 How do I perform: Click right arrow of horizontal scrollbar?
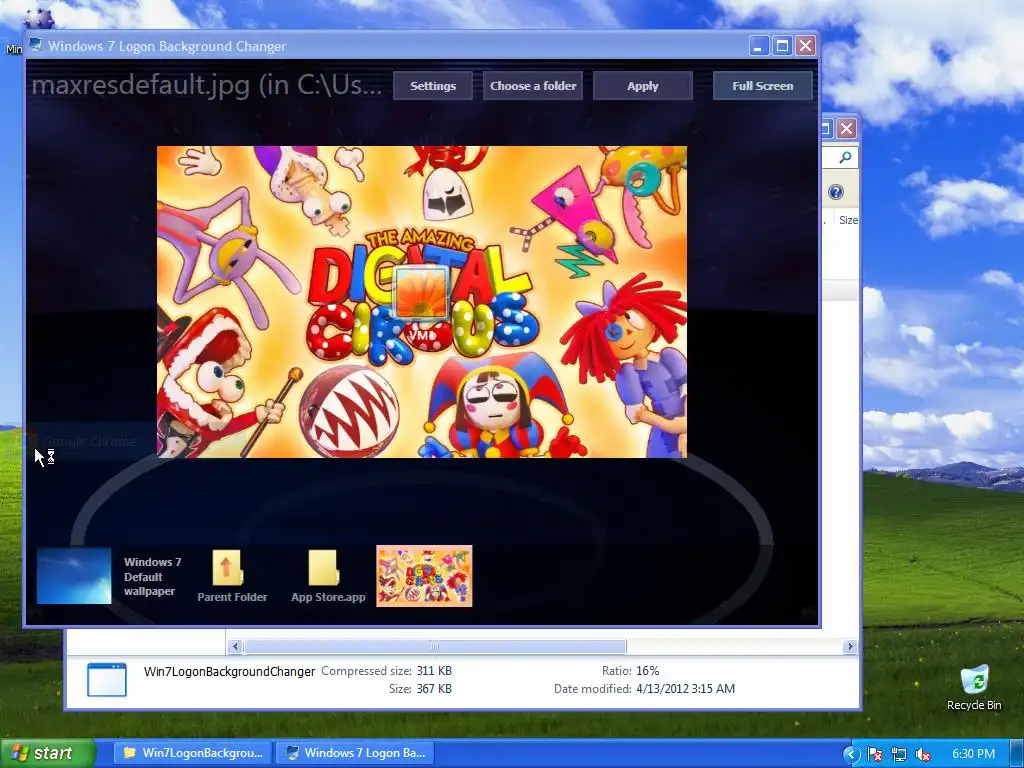[850, 647]
